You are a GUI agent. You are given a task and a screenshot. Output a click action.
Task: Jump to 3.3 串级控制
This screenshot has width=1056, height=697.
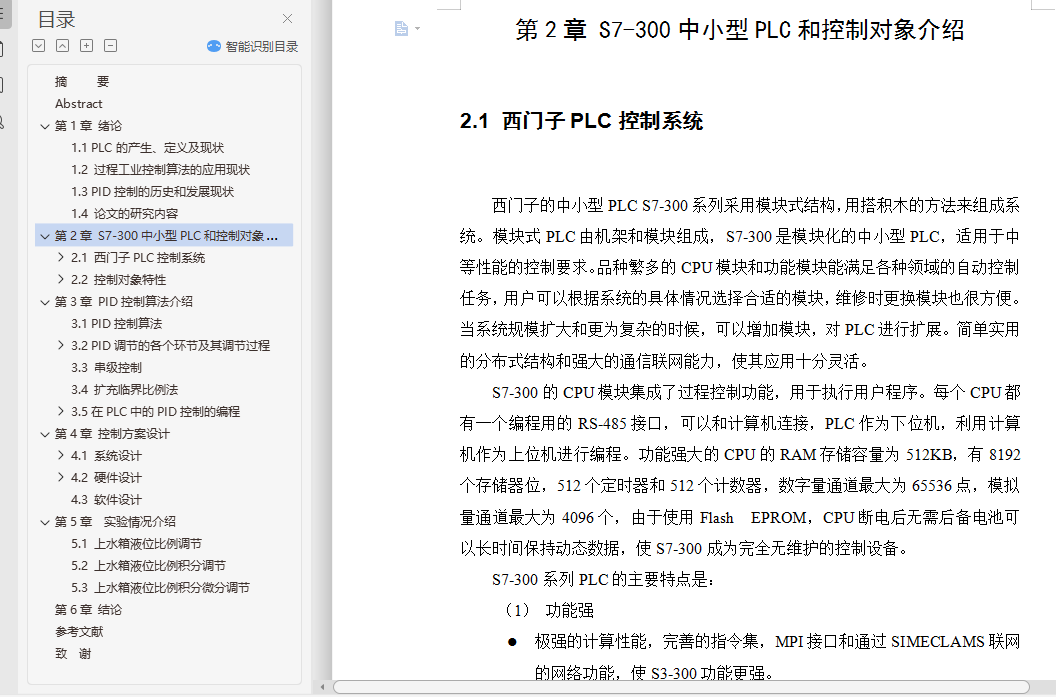(x=106, y=368)
